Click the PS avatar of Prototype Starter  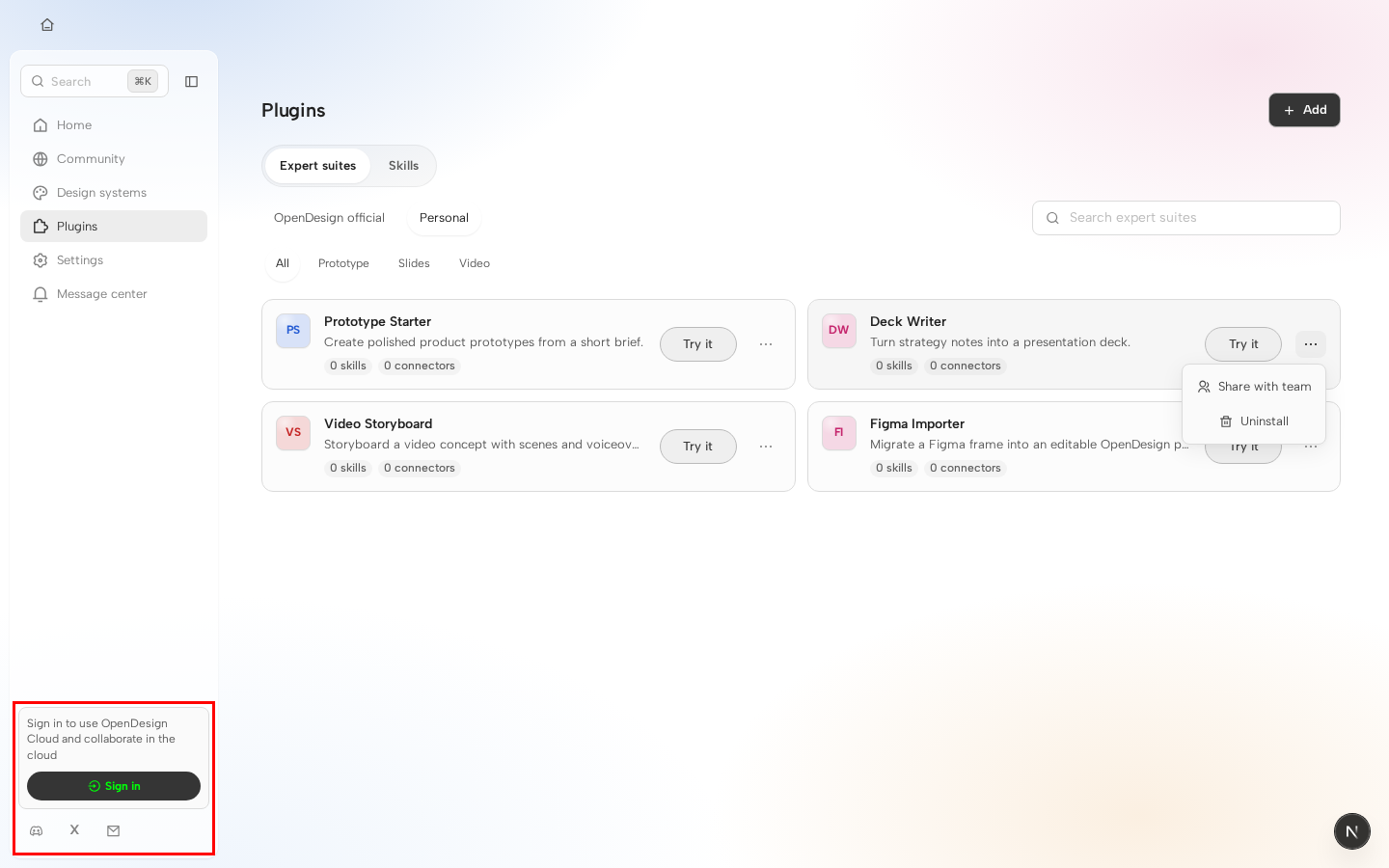coord(293,331)
